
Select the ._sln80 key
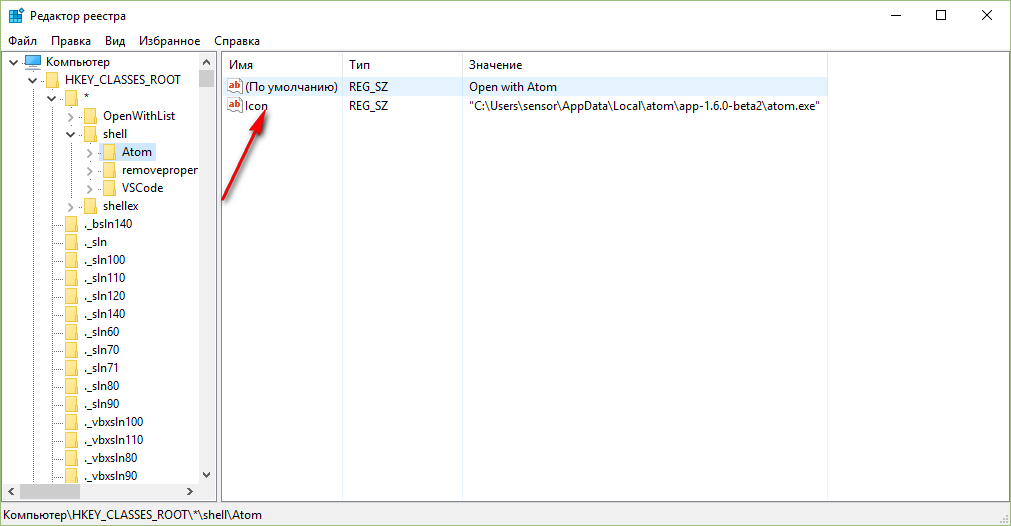point(102,386)
